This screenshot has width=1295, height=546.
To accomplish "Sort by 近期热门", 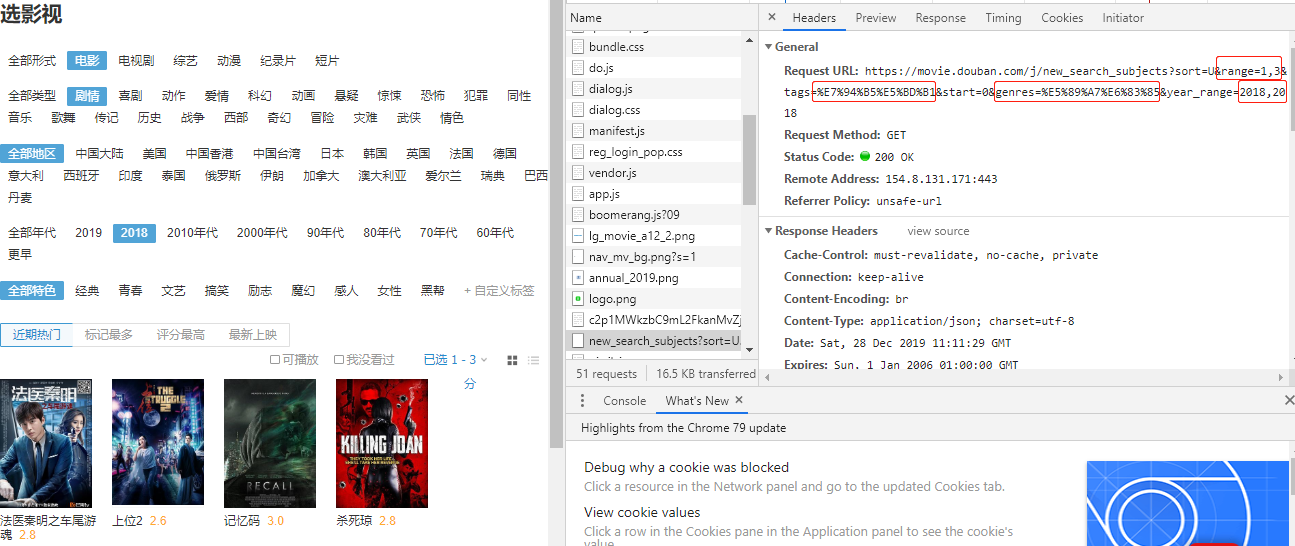I will click(37, 334).
